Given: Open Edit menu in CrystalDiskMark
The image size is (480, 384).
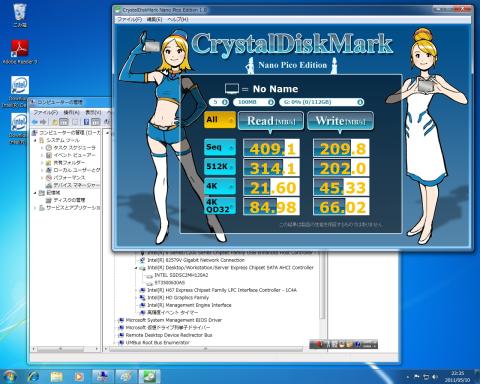Looking at the screenshot, I should click(x=154, y=20).
